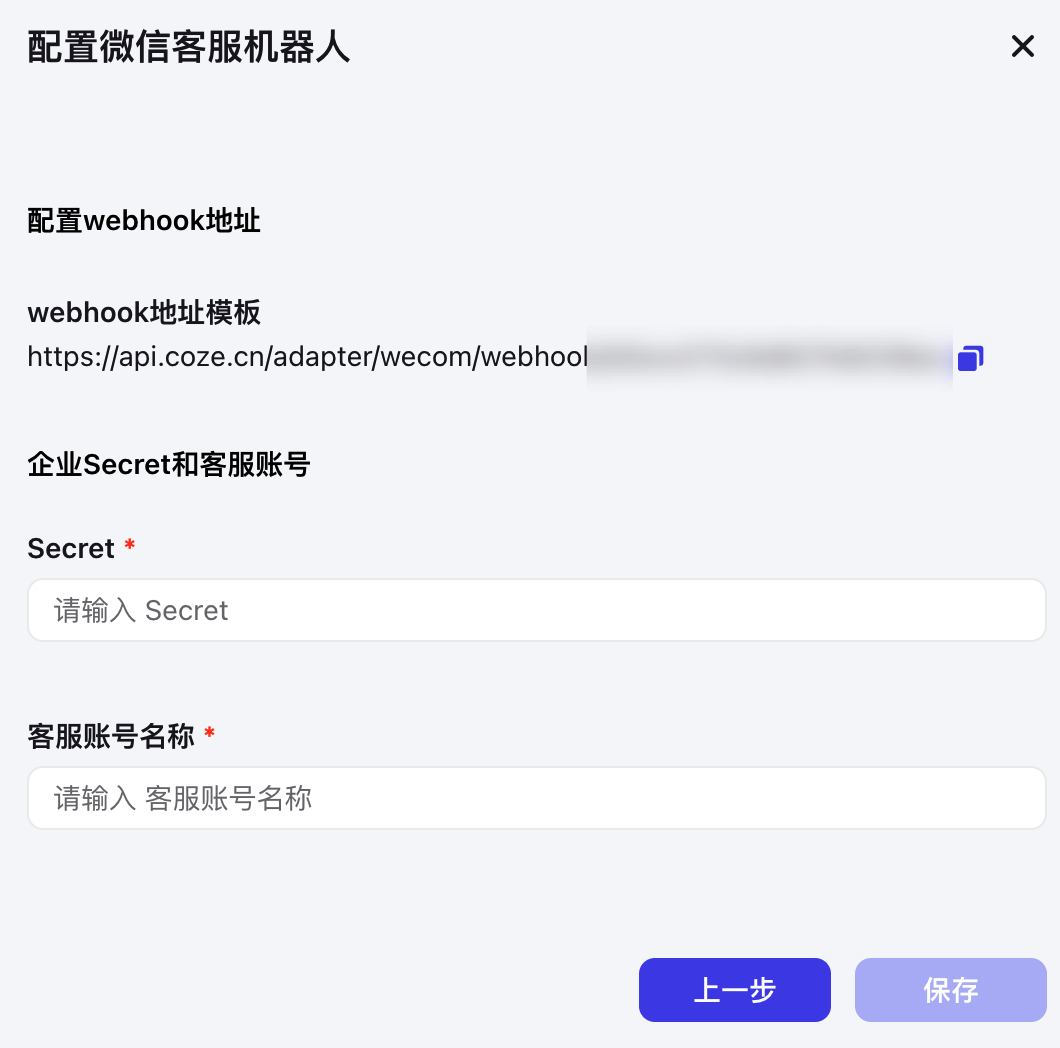Select the blue copy icon after the URL

point(970,358)
